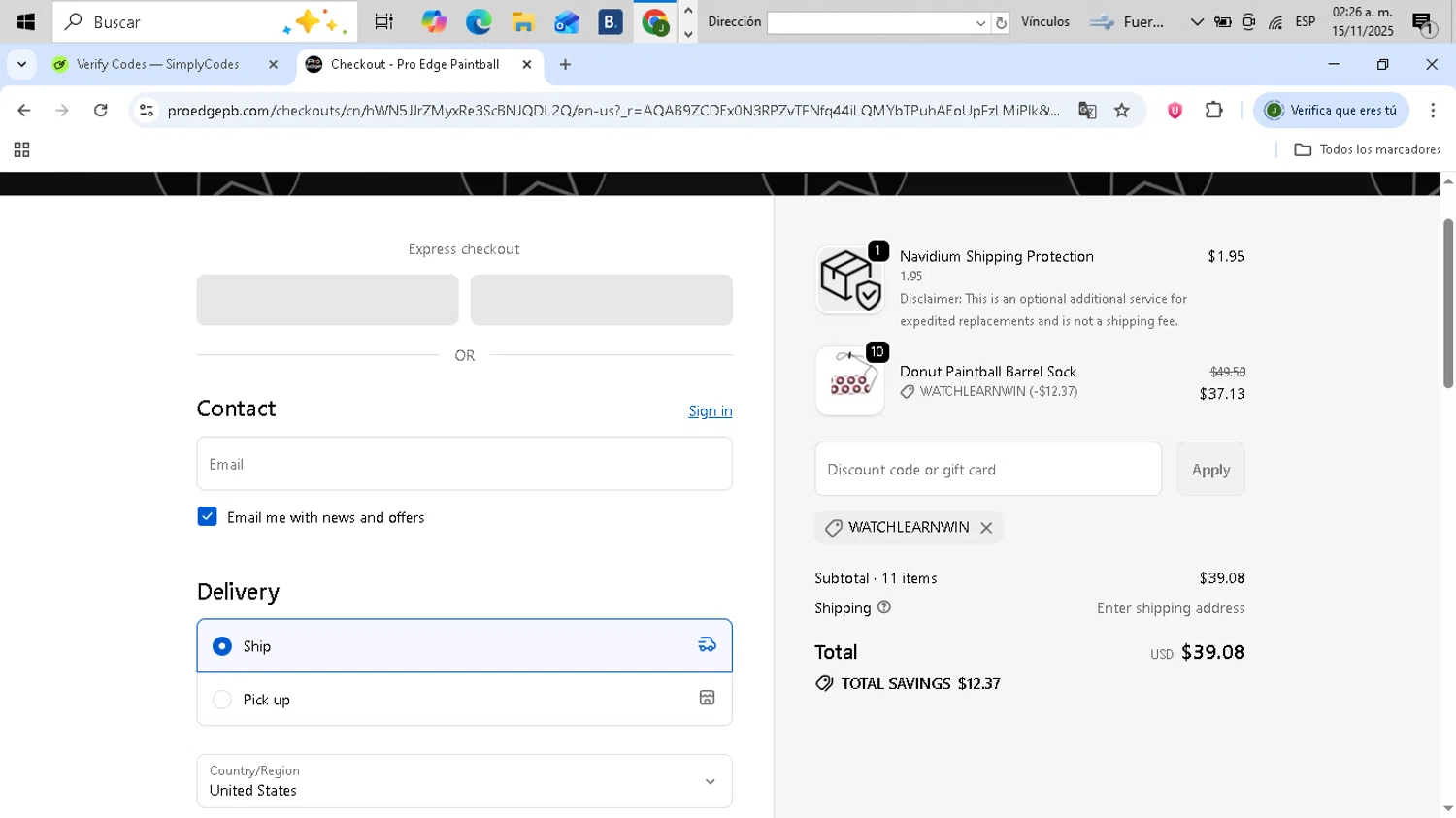Open the clock and date panel
Viewport: 1456px width, 818px height.
[x=1362, y=21]
